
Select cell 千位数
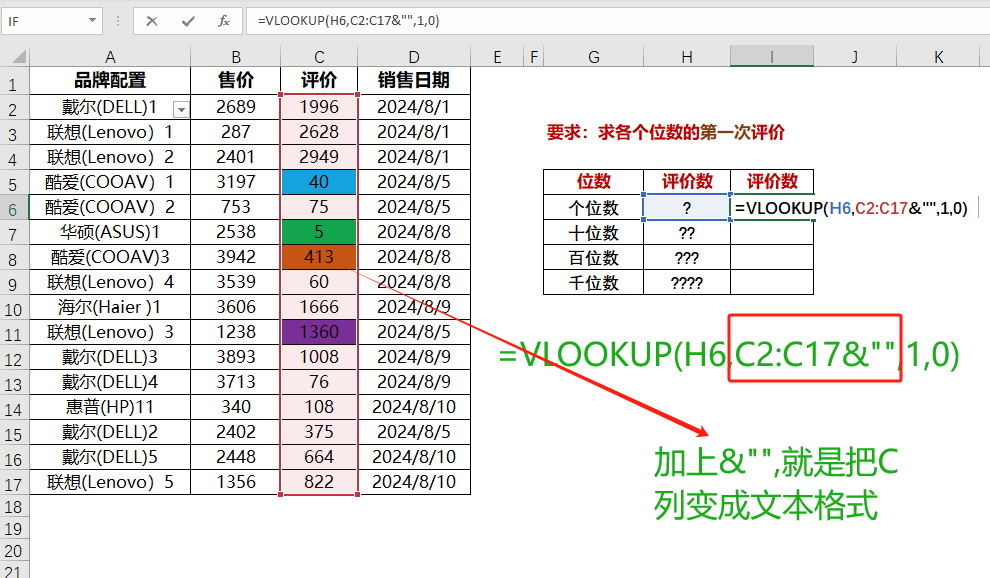coord(593,282)
